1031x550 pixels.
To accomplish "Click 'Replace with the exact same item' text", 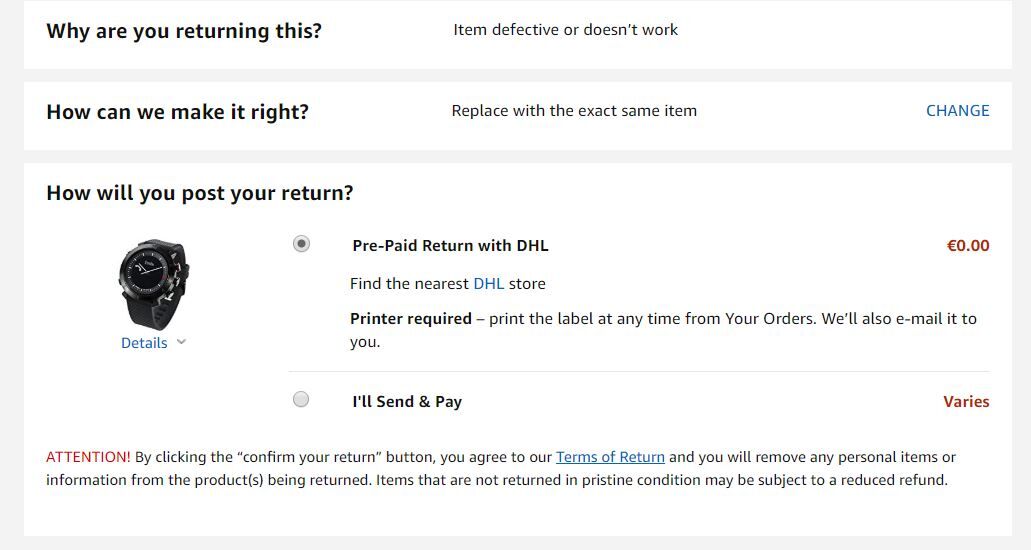I will [x=574, y=111].
